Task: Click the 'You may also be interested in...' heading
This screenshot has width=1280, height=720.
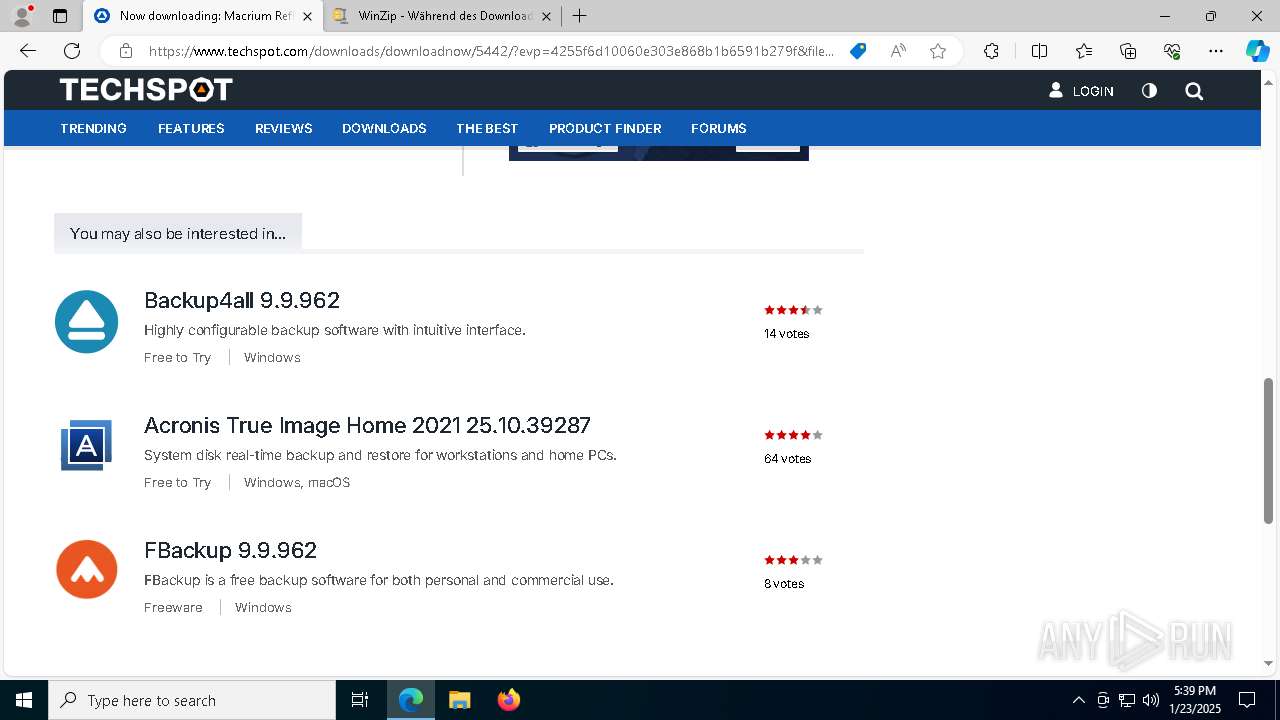Action: tap(178, 233)
